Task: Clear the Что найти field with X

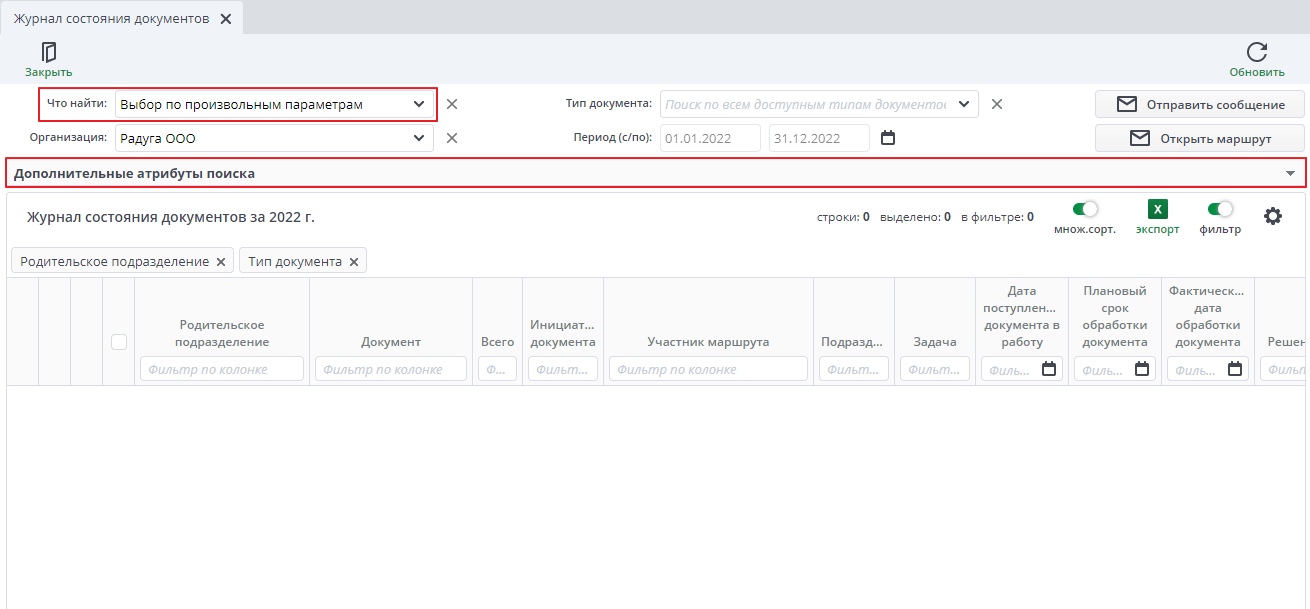Action: [452, 104]
